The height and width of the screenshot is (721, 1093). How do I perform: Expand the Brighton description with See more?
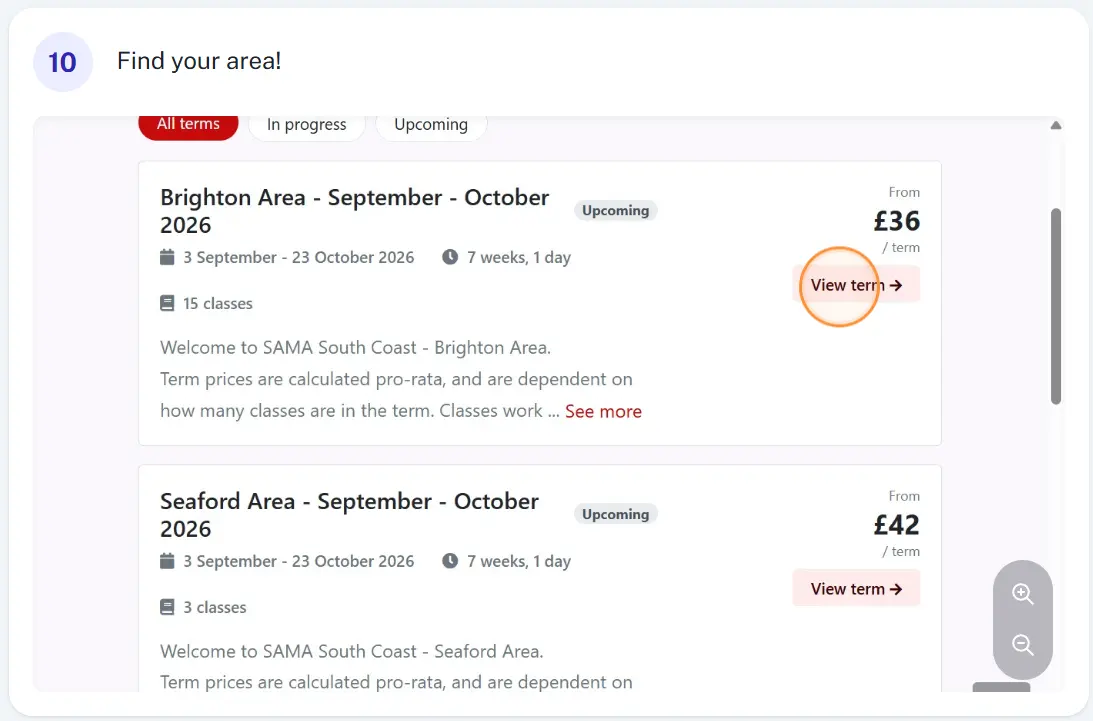click(603, 411)
